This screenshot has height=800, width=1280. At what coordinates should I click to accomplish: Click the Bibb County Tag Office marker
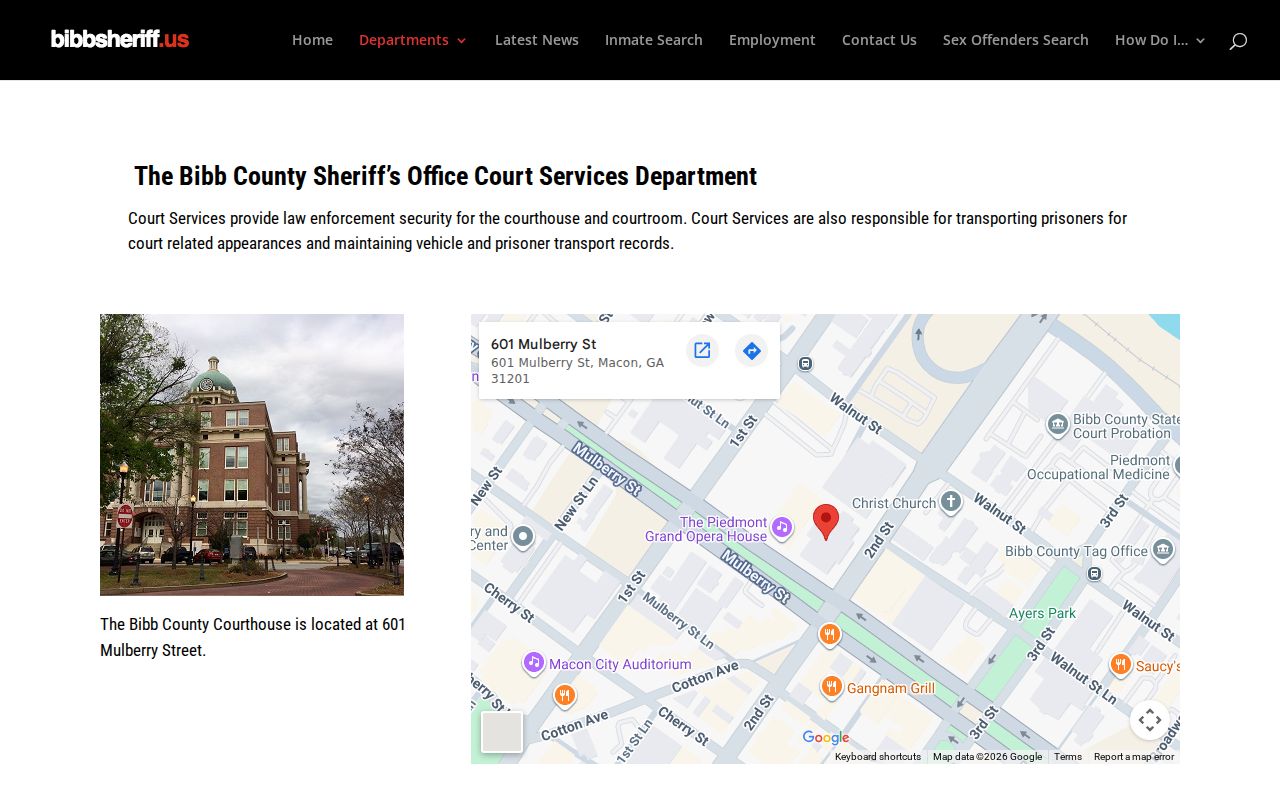[x=1162, y=550]
